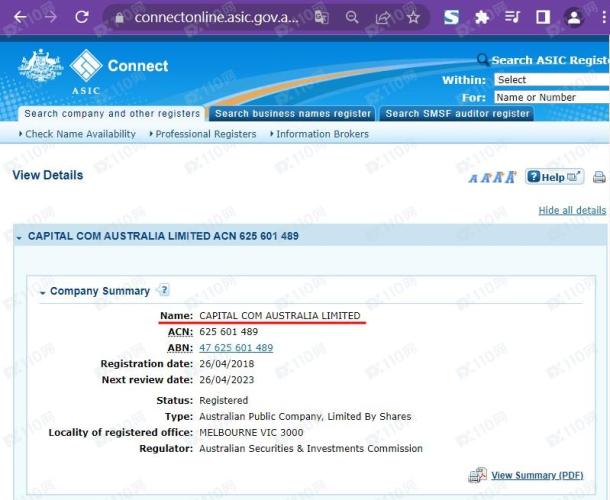This screenshot has height=500, width=610.
Task: View site security lock information
Action: 120,18
